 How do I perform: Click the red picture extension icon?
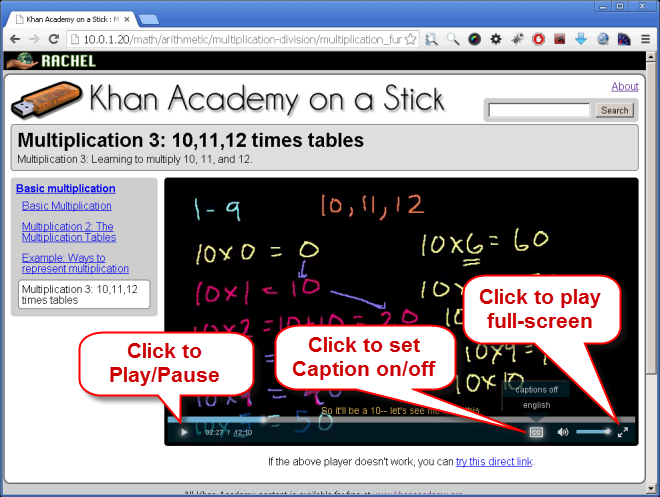pyautogui.click(x=559, y=40)
